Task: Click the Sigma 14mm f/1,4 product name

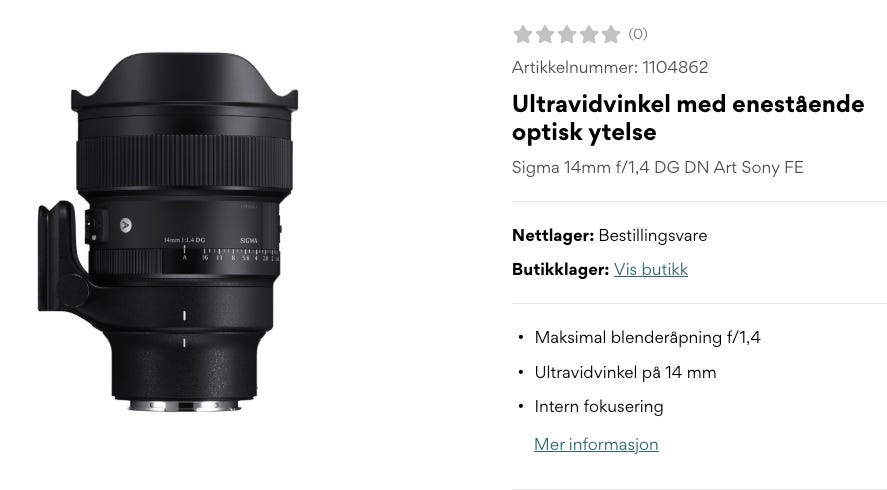Action: pos(657,167)
